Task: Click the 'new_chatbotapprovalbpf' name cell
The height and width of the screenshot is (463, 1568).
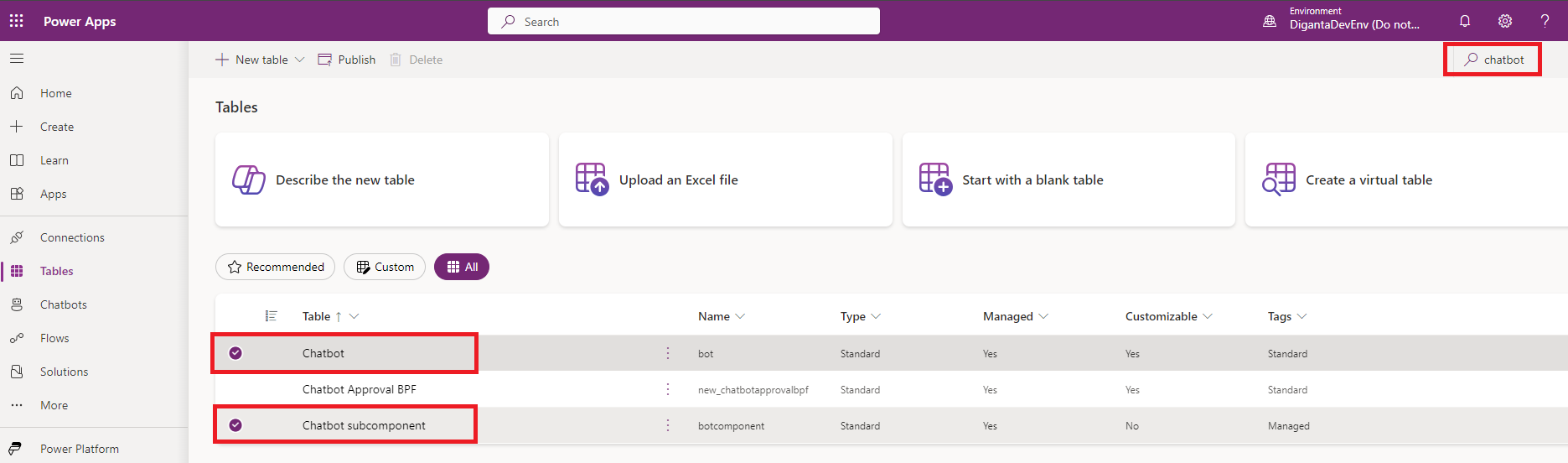Action: coord(753,390)
